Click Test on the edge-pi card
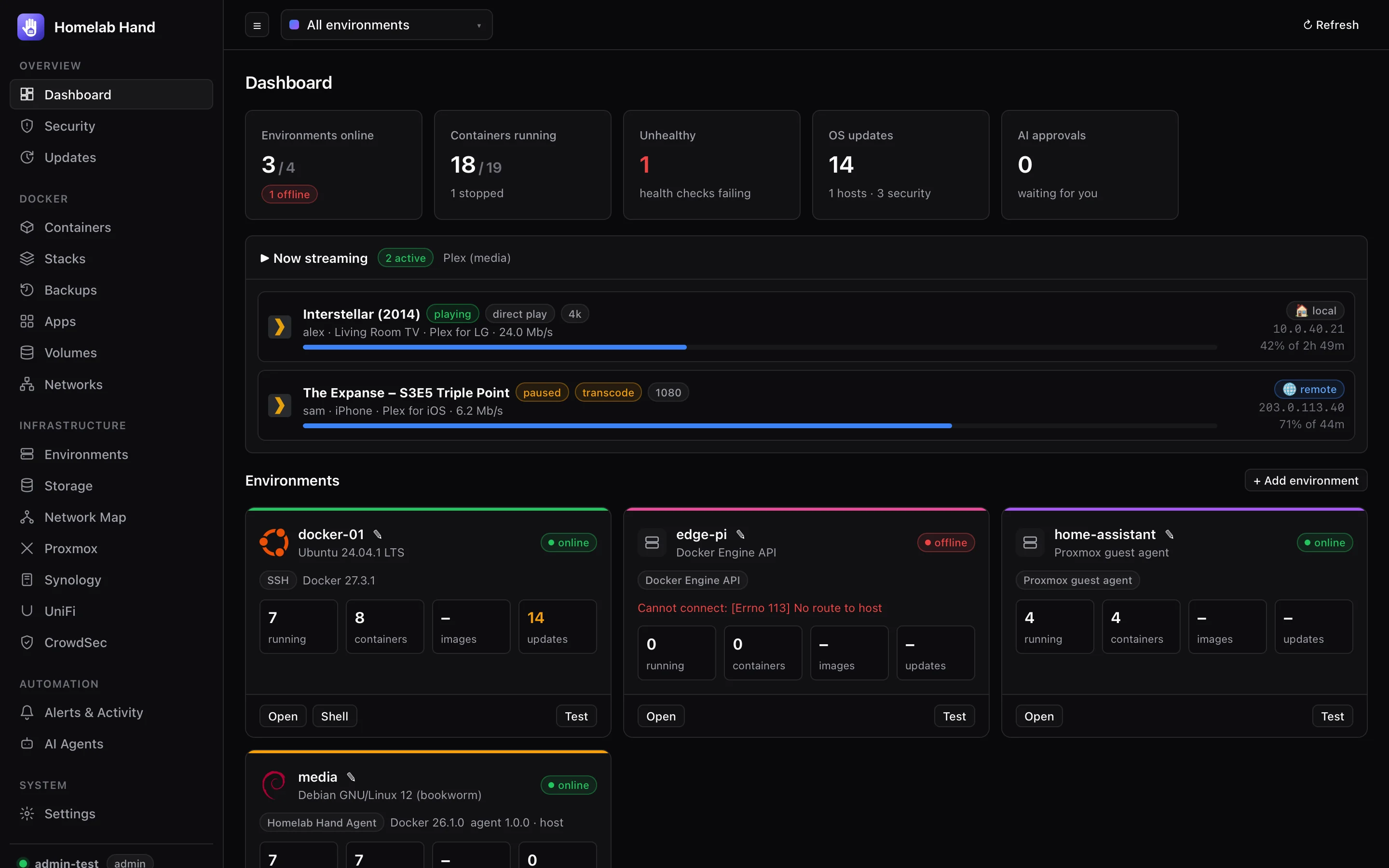The width and height of the screenshot is (1389, 868). [x=954, y=717]
